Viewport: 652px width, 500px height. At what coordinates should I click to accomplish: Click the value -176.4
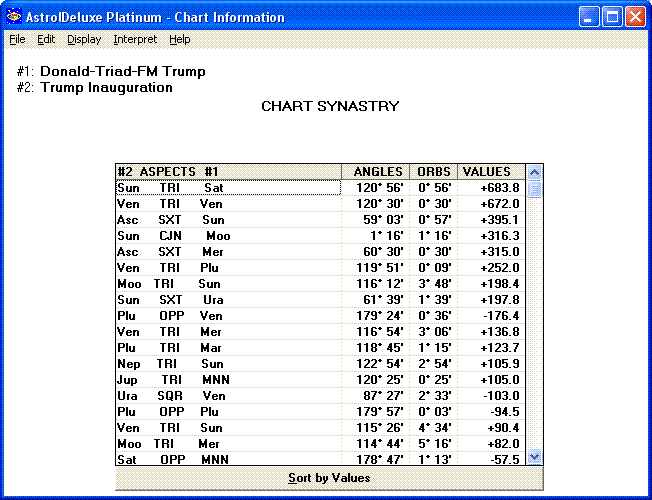tap(501, 316)
